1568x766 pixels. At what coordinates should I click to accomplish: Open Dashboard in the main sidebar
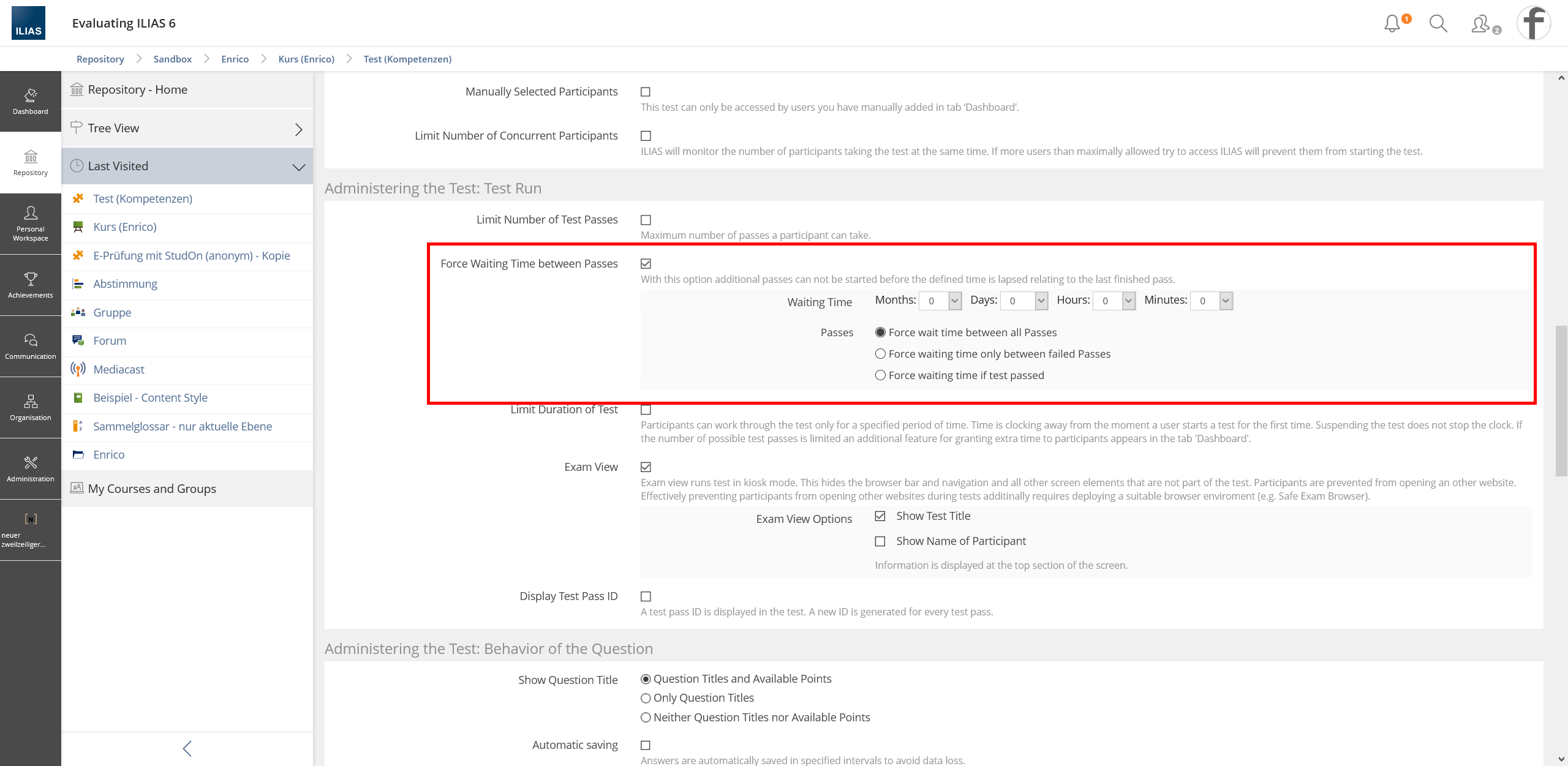30,101
